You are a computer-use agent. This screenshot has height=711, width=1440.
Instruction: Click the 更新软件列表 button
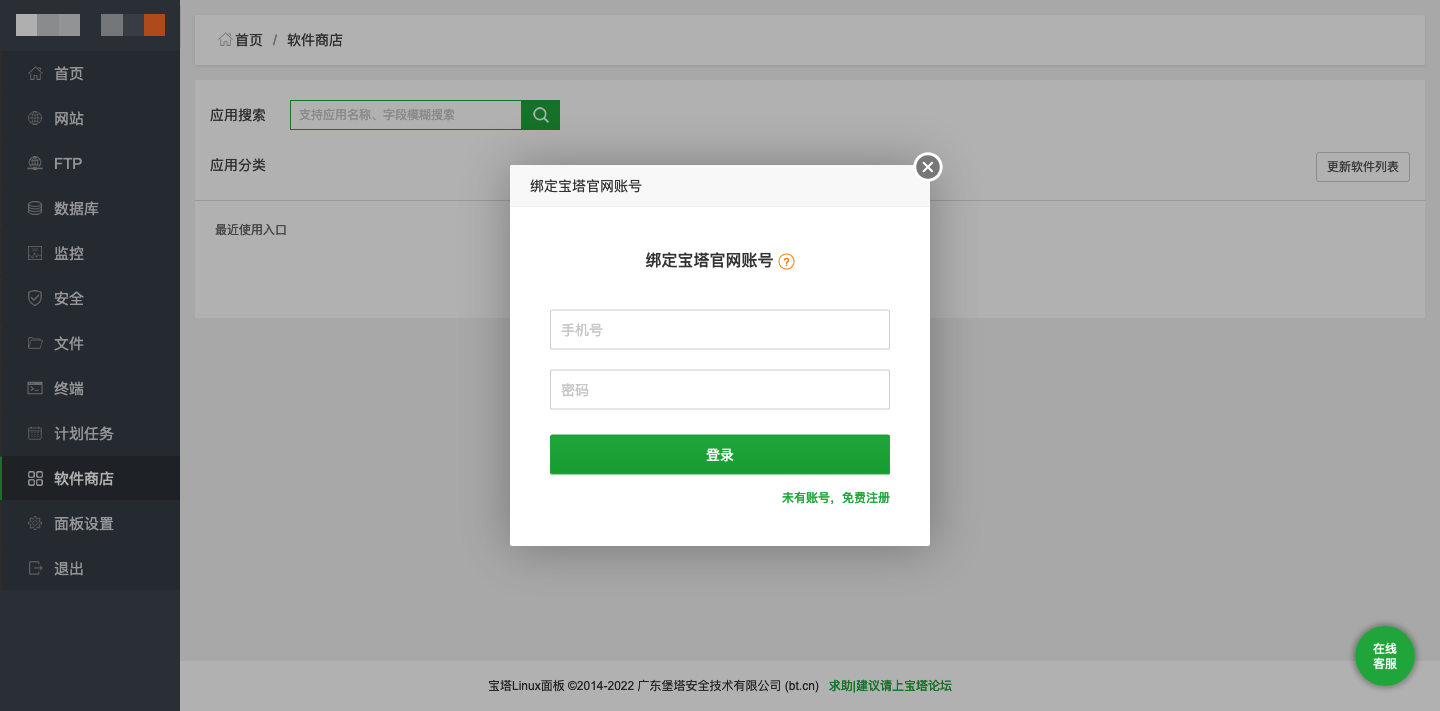pyautogui.click(x=1362, y=167)
